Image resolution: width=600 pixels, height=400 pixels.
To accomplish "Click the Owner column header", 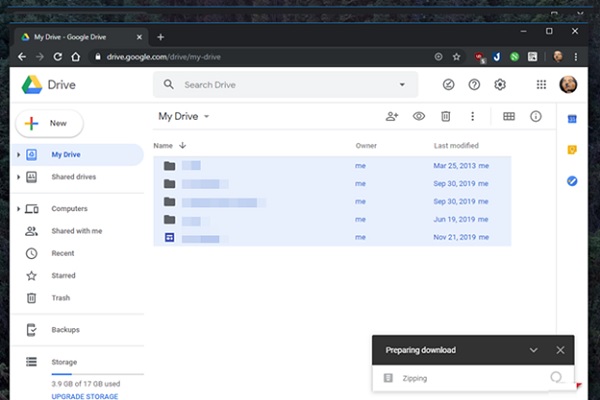I will pyautogui.click(x=366, y=145).
